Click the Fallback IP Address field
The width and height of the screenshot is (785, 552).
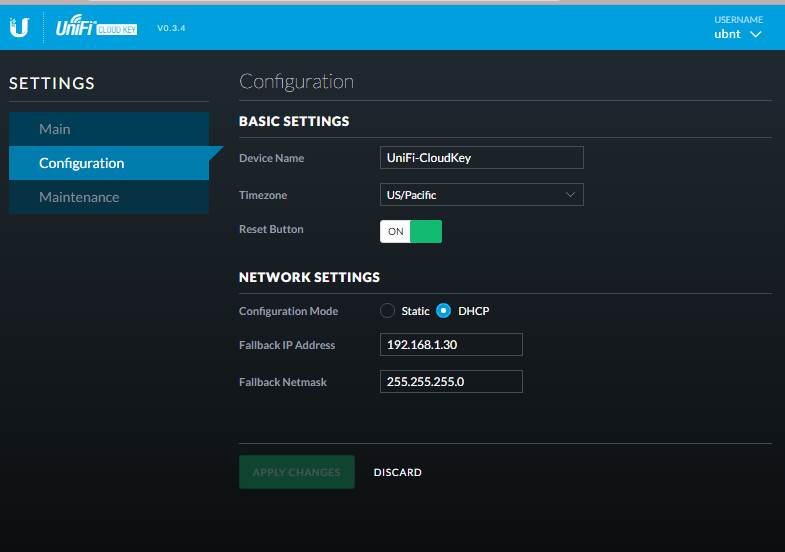[x=451, y=345]
